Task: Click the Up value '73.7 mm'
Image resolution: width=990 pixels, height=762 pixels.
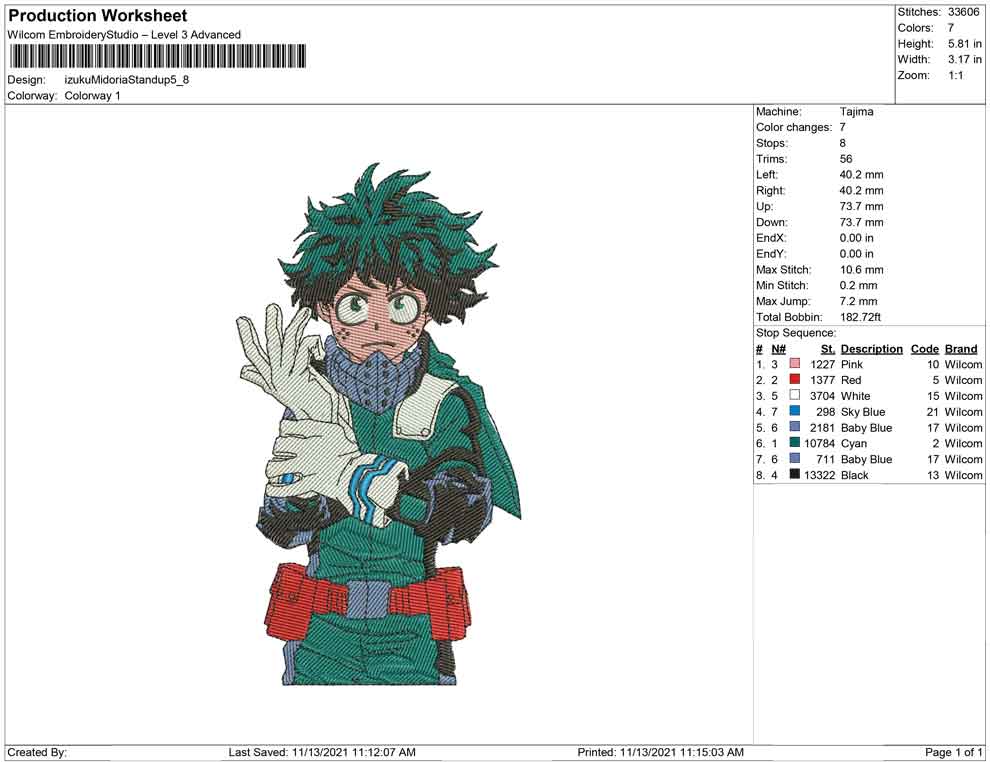Action: click(862, 206)
